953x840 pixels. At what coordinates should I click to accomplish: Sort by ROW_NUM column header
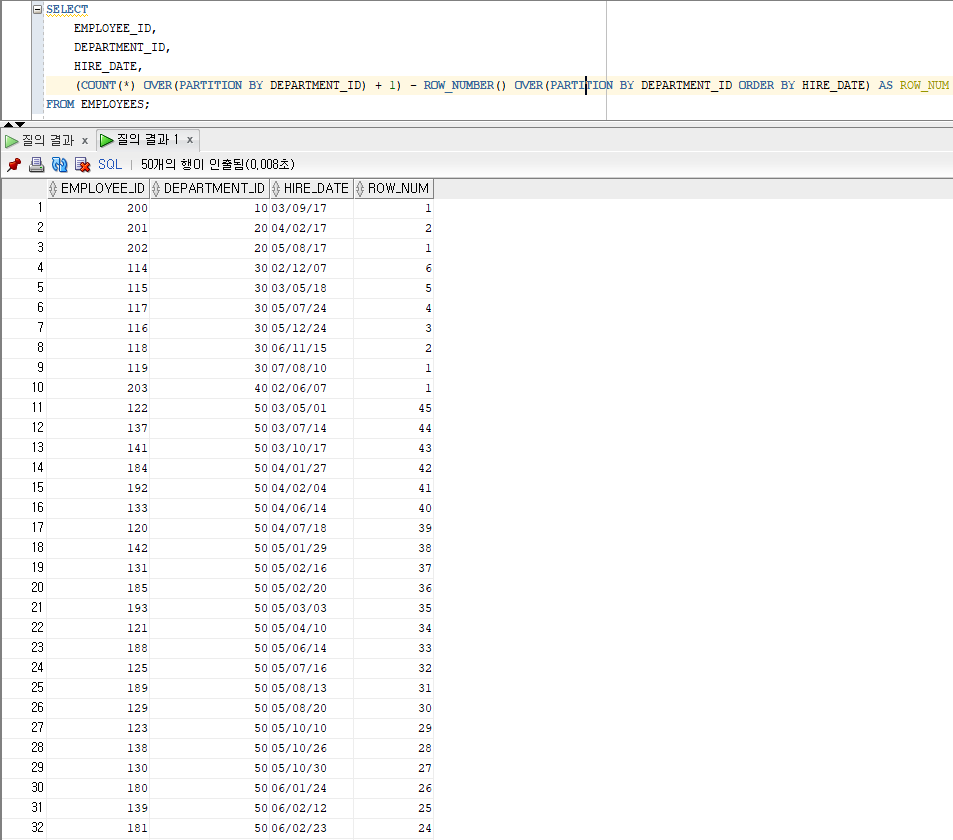click(393, 188)
